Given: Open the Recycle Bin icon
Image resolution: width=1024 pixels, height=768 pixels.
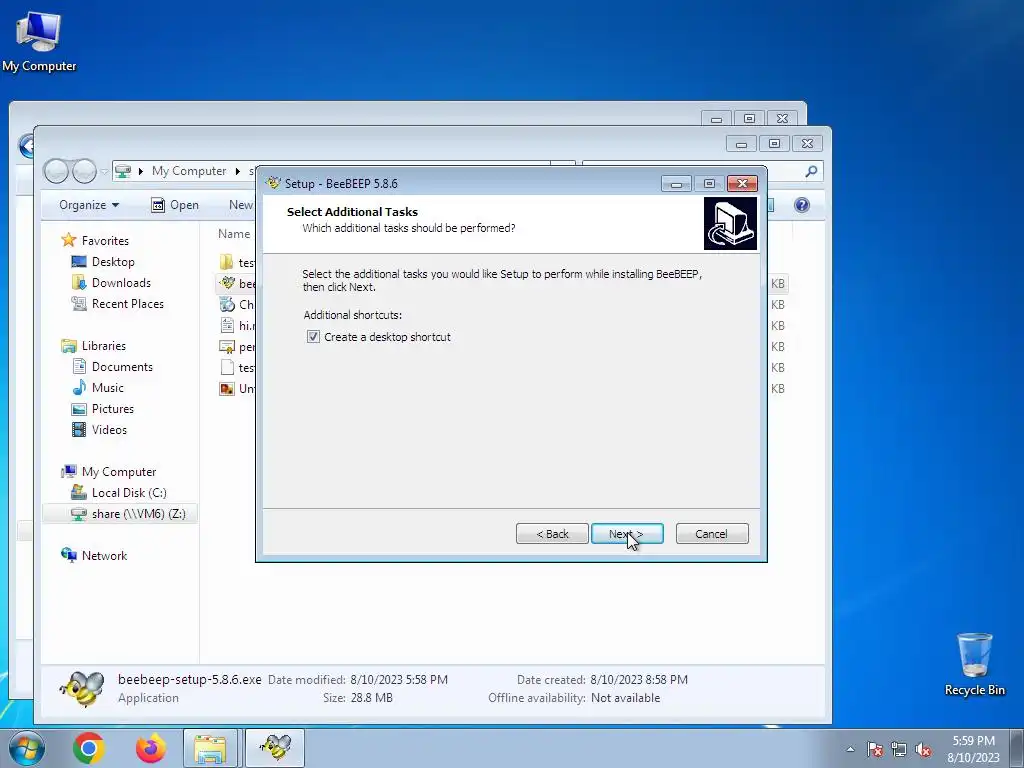Looking at the screenshot, I should [x=974, y=664].
